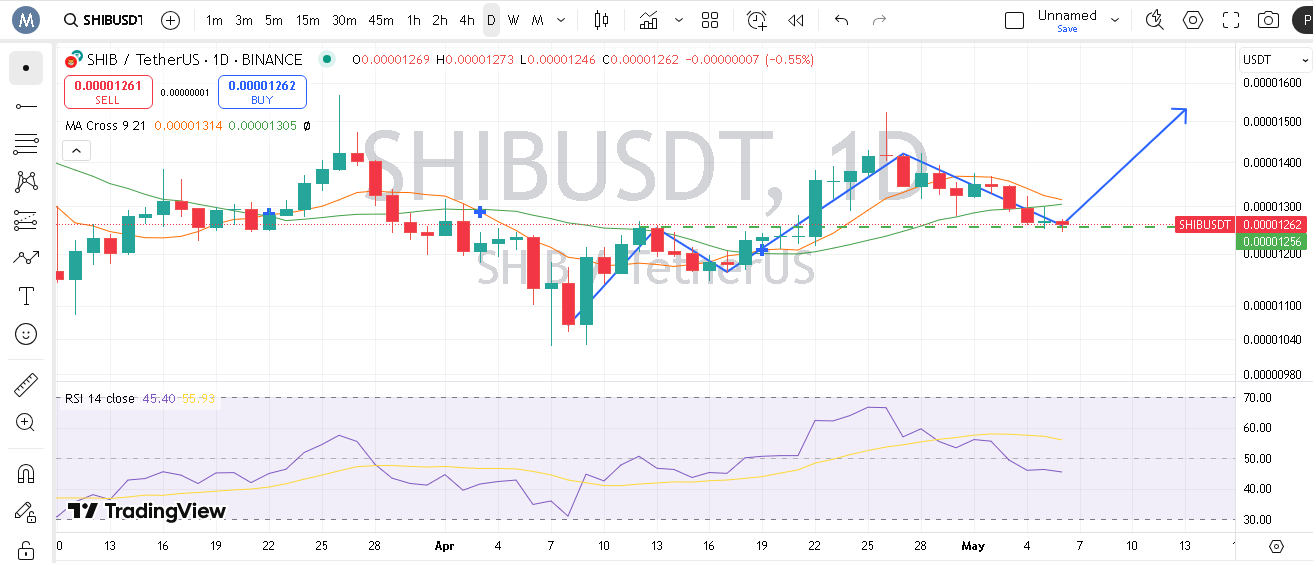Open time axis settings gear icon

(x=1276, y=546)
